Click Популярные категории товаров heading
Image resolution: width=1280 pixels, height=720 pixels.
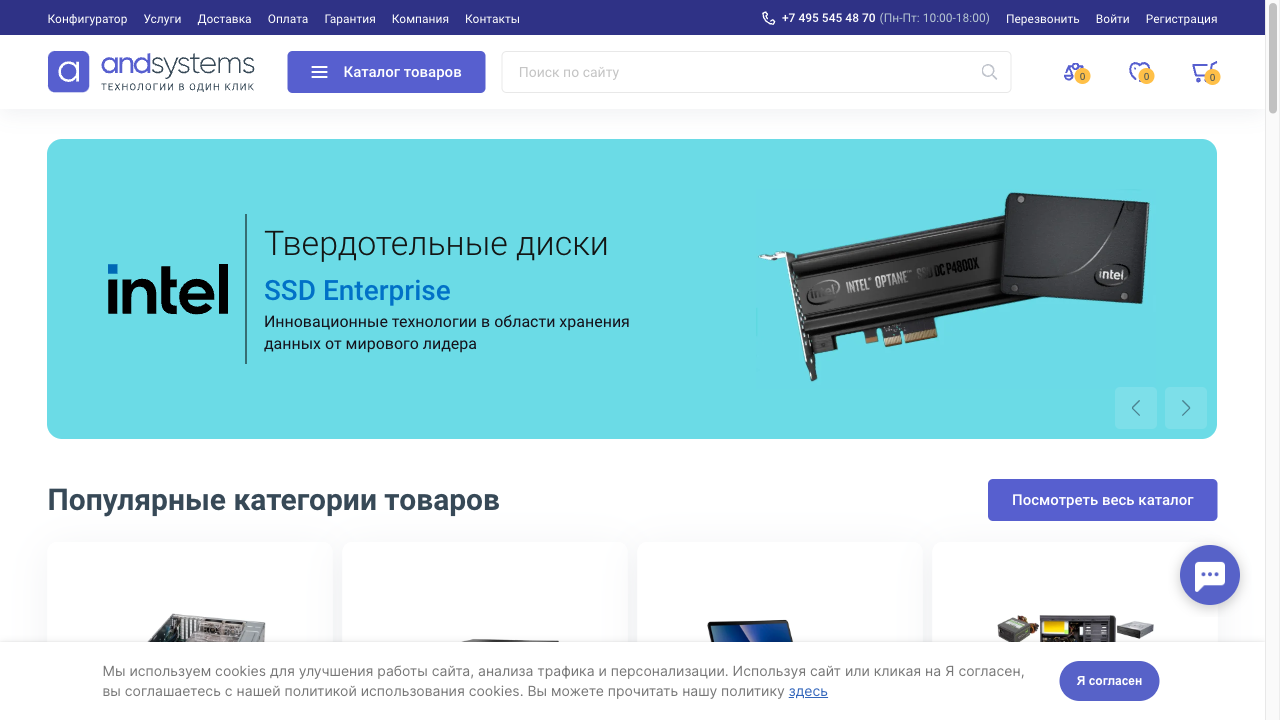point(274,500)
